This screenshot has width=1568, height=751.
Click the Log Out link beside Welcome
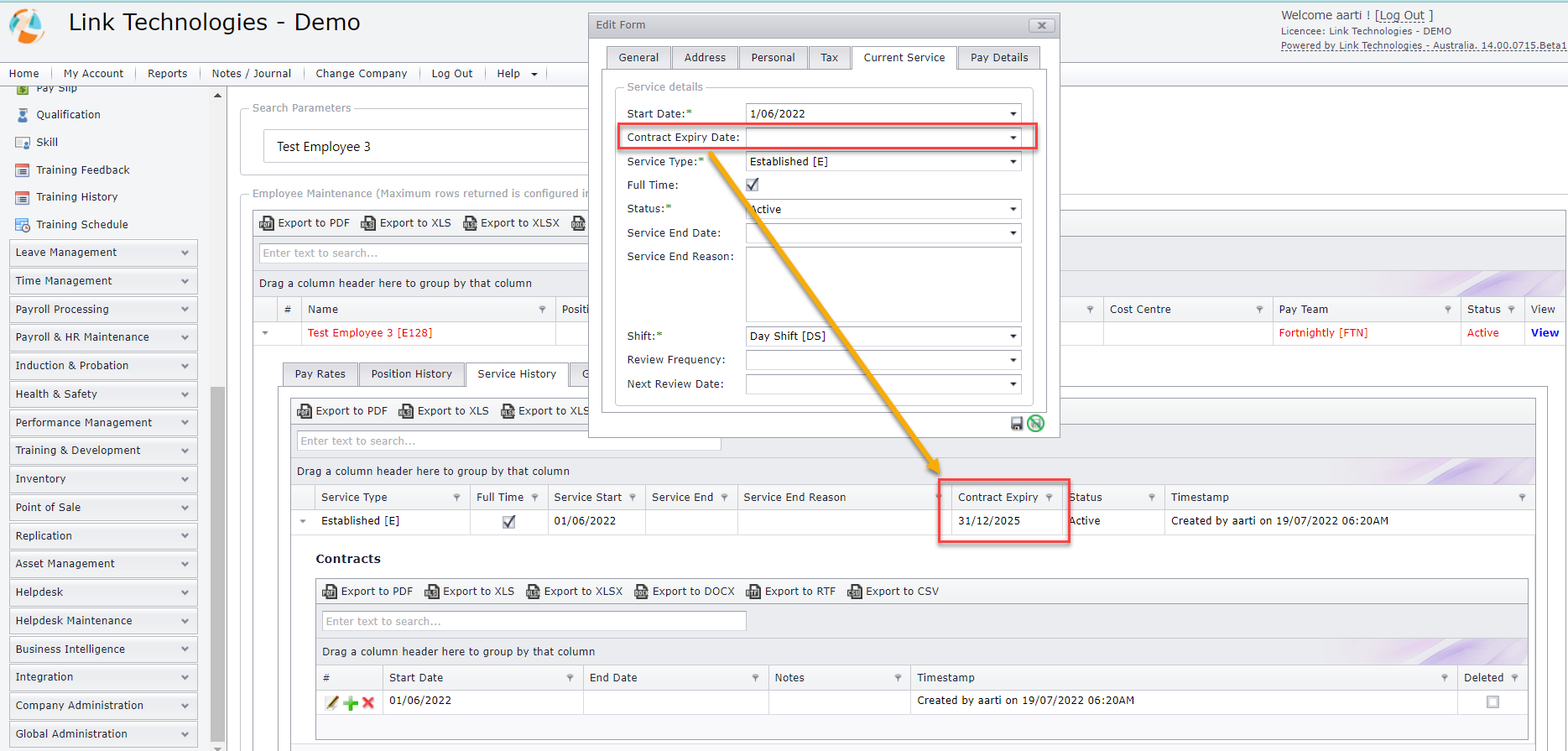tap(1403, 15)
